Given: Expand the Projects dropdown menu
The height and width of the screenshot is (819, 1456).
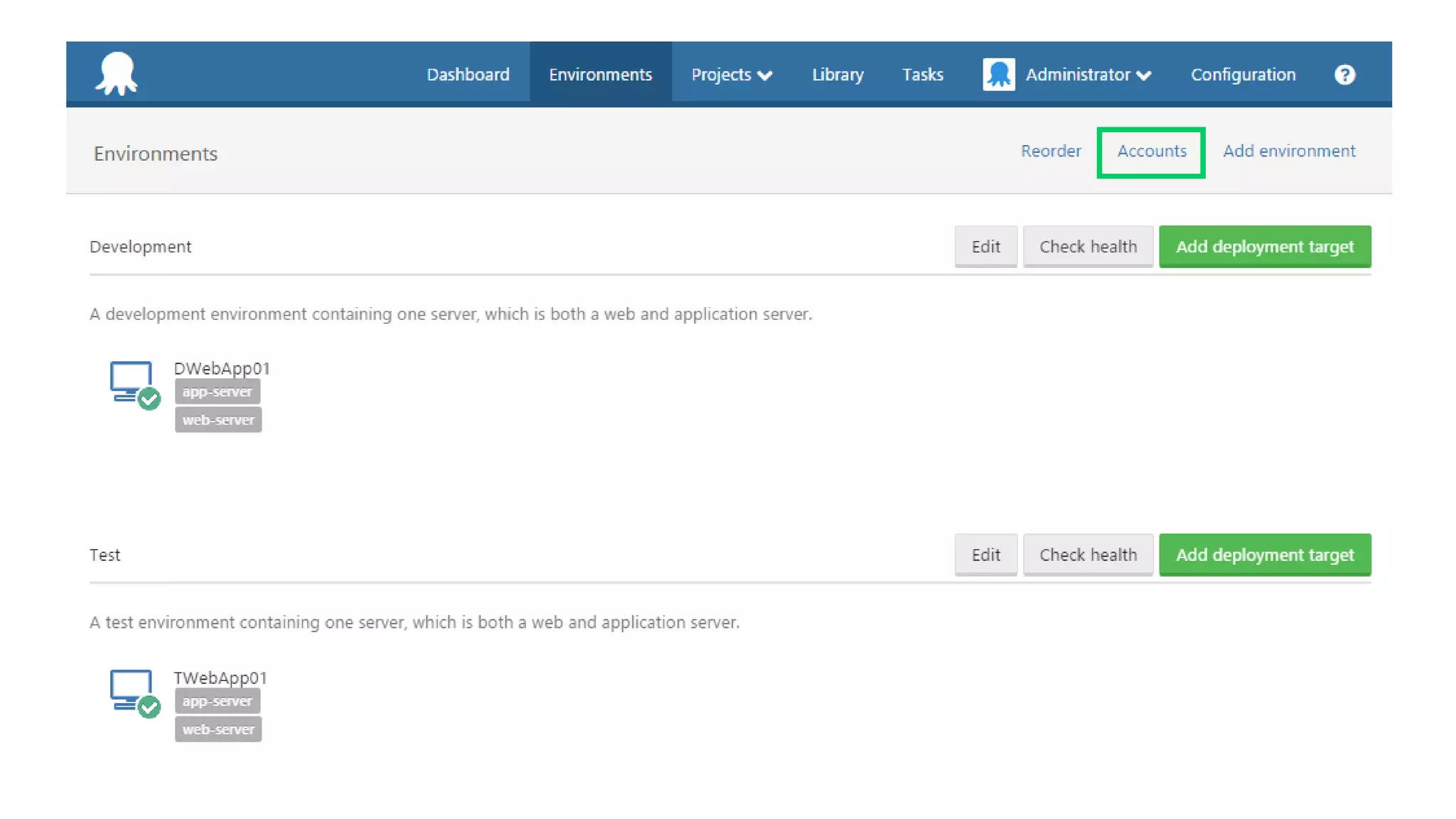Looking at the screenshot, I should tap(732, 75).
